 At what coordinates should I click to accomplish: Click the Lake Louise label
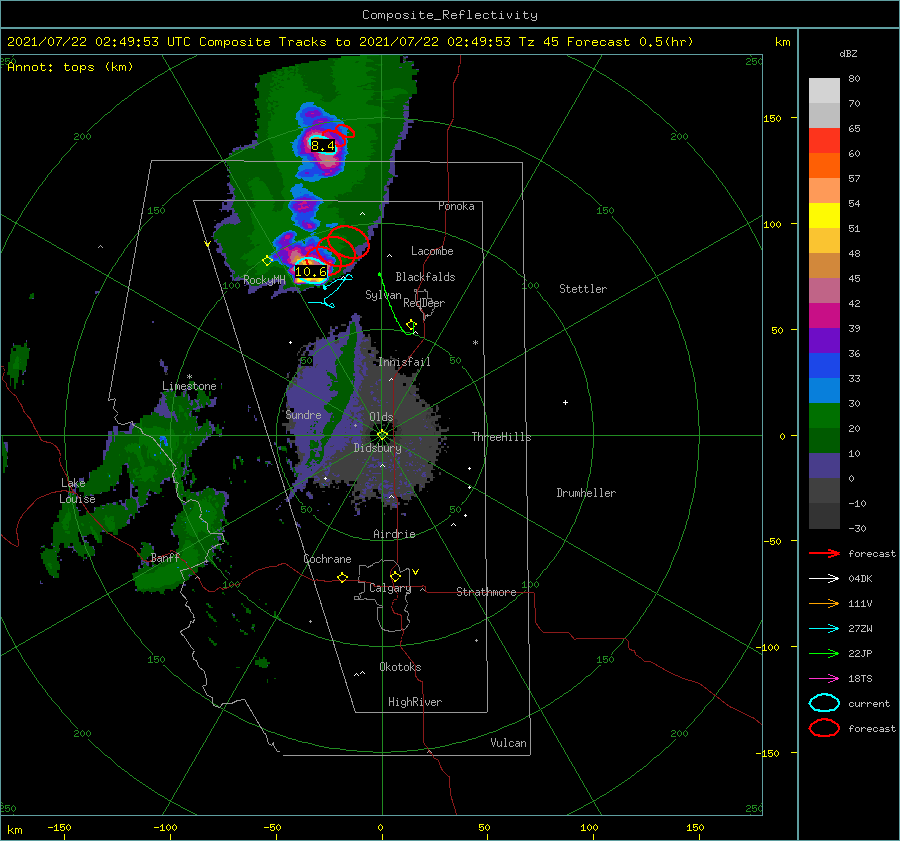[77, 491]
